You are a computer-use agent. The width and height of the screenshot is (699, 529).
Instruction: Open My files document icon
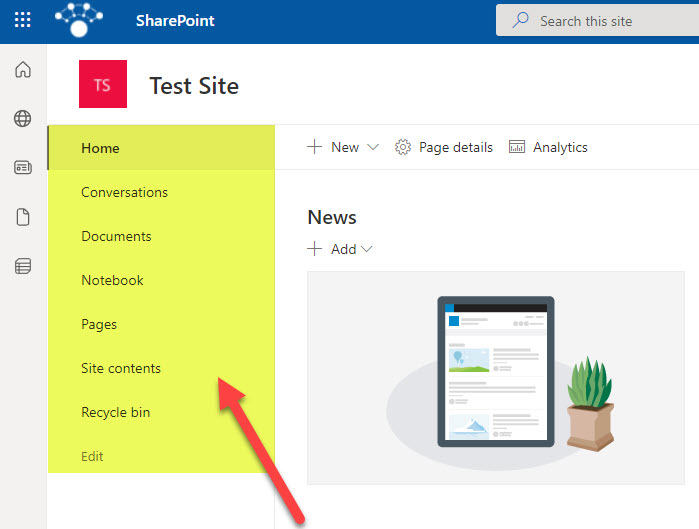pos(22,217)
